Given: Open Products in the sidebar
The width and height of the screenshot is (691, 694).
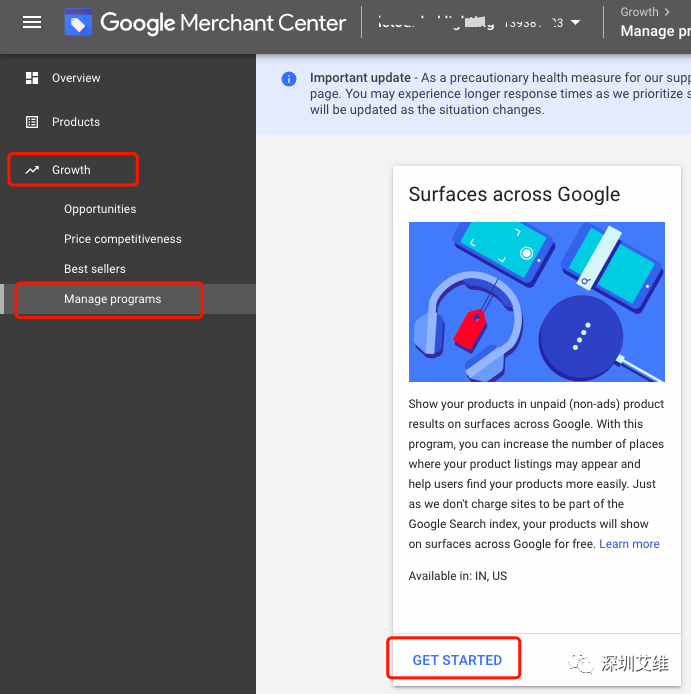Looking at the screenshot, I should pos(128,122).
